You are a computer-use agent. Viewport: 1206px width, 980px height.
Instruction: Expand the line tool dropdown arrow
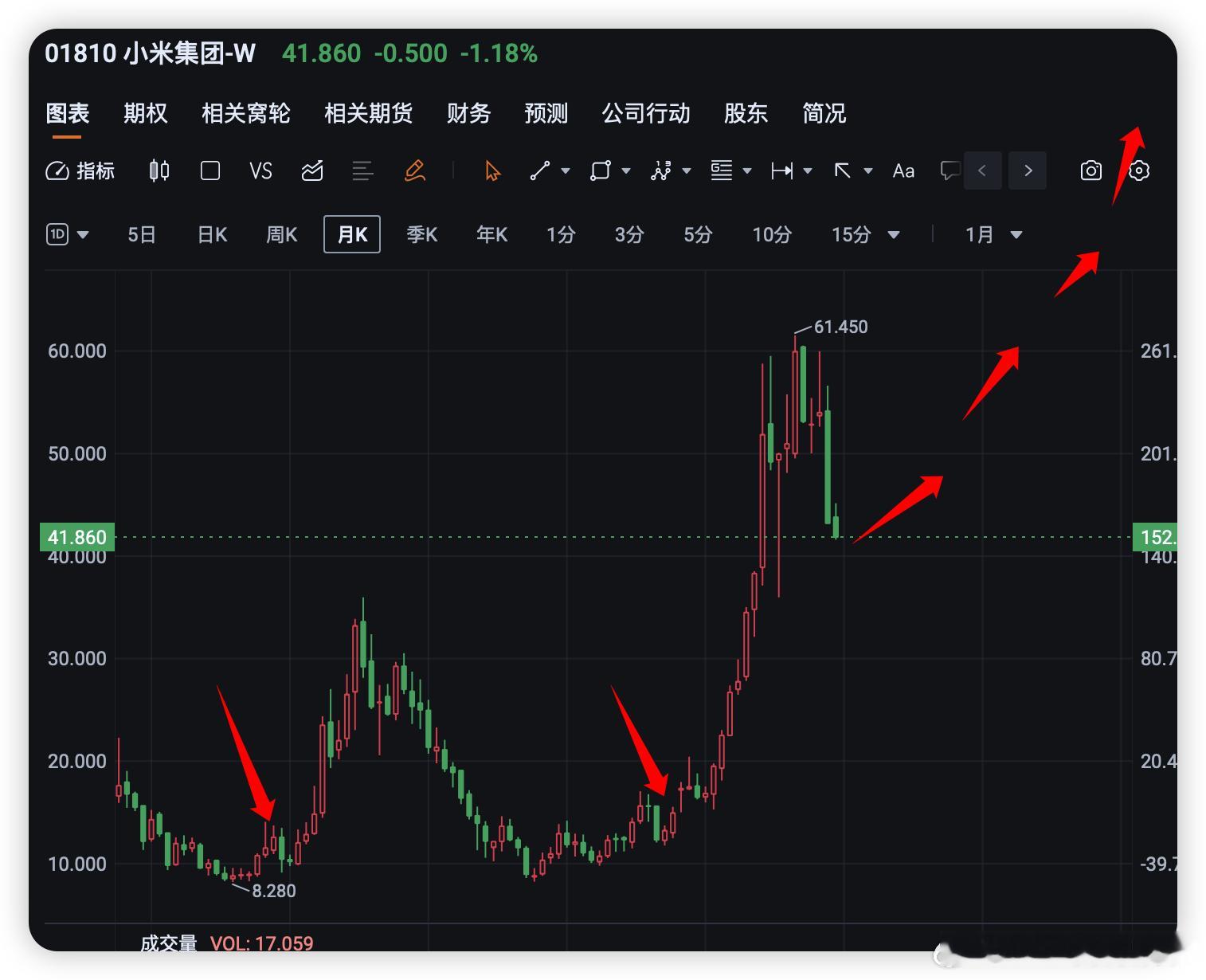pyautogui.click(x=566, y=171)
